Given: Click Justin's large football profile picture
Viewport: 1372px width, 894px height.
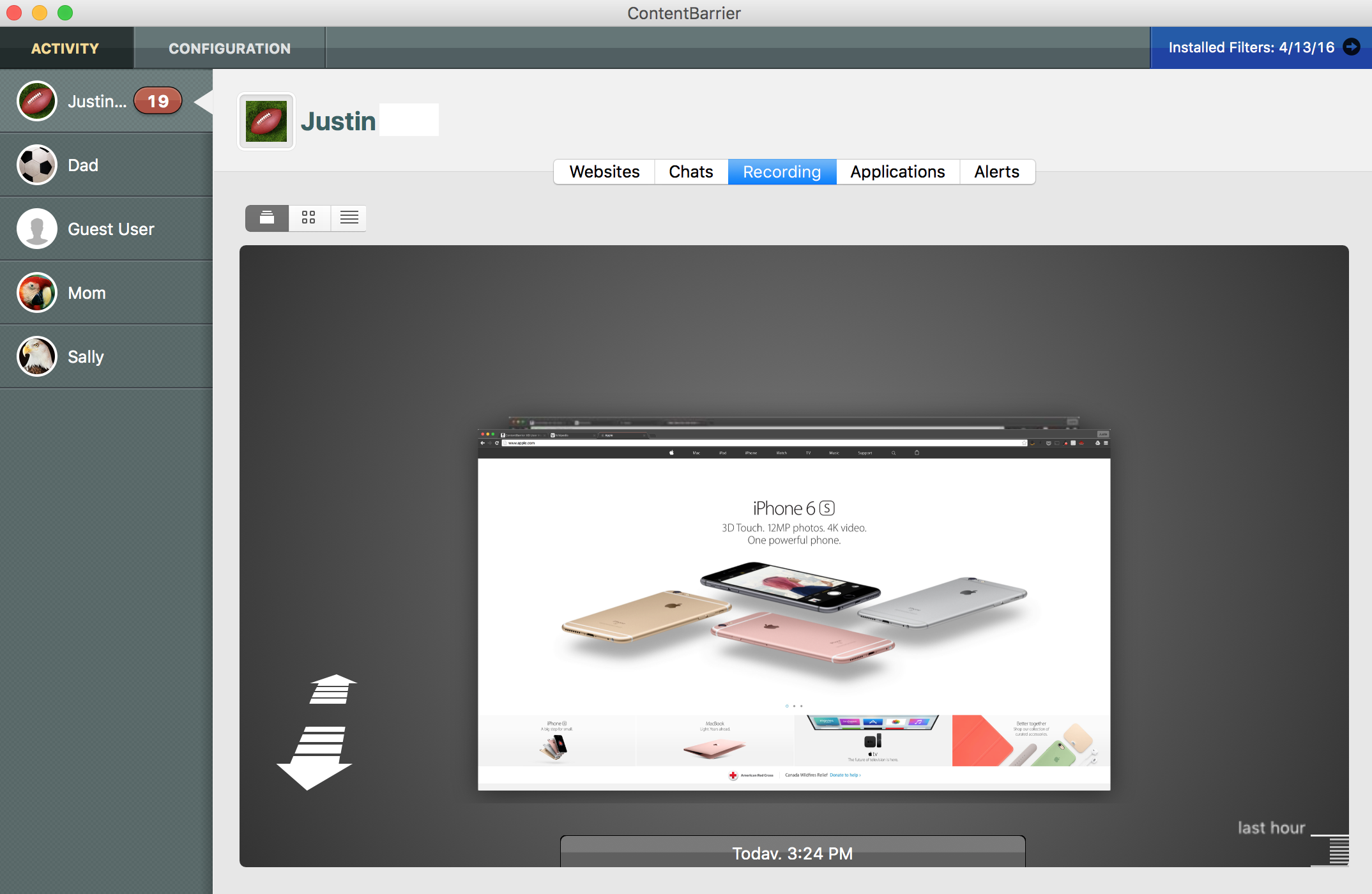Looking at the screenshot, I should click(266, 121).
